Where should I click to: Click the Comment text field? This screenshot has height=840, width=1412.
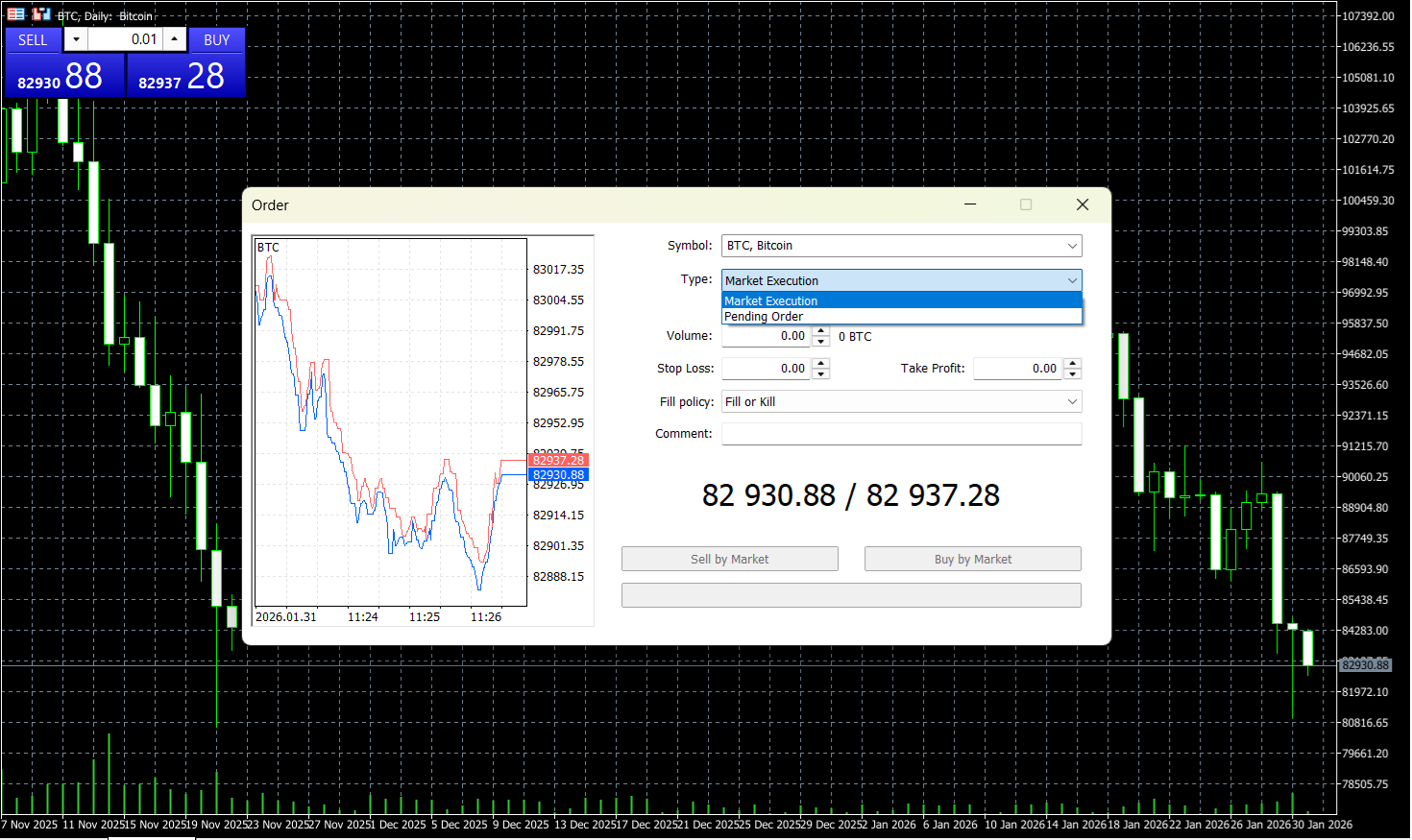pos(901,434)
